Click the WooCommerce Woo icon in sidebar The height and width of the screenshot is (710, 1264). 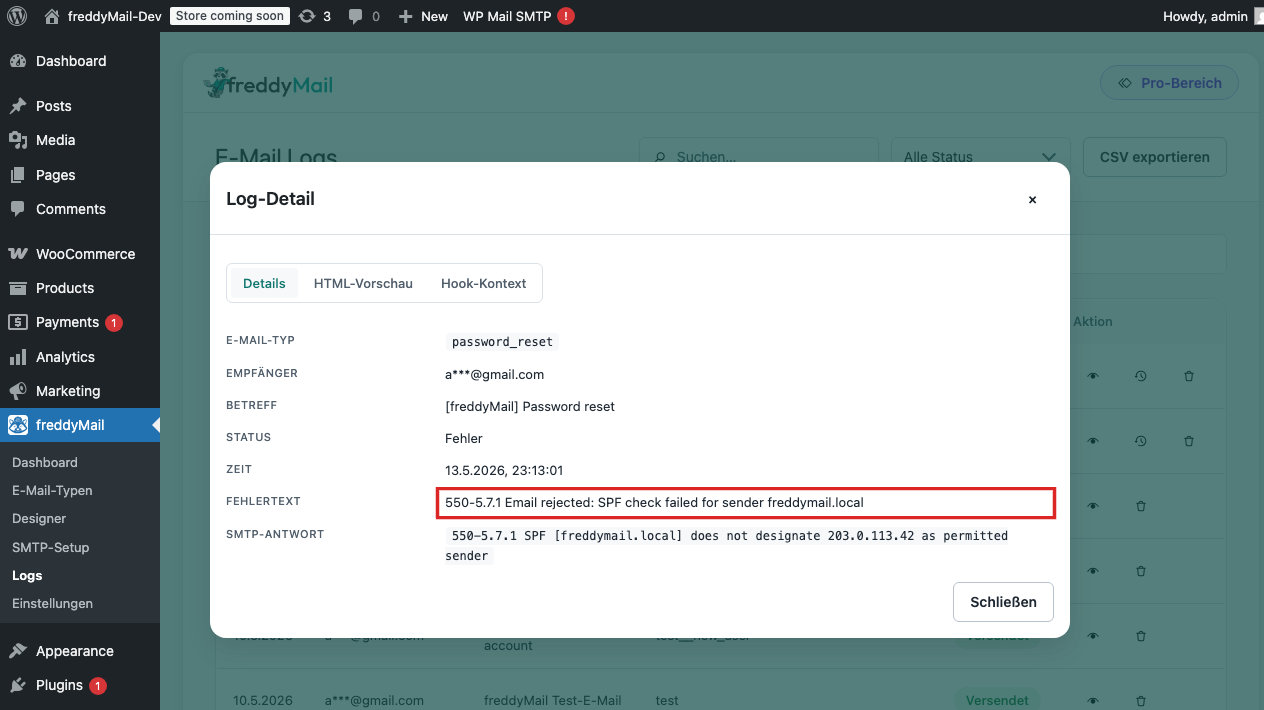pyautogui.click(x=18, y=254)
